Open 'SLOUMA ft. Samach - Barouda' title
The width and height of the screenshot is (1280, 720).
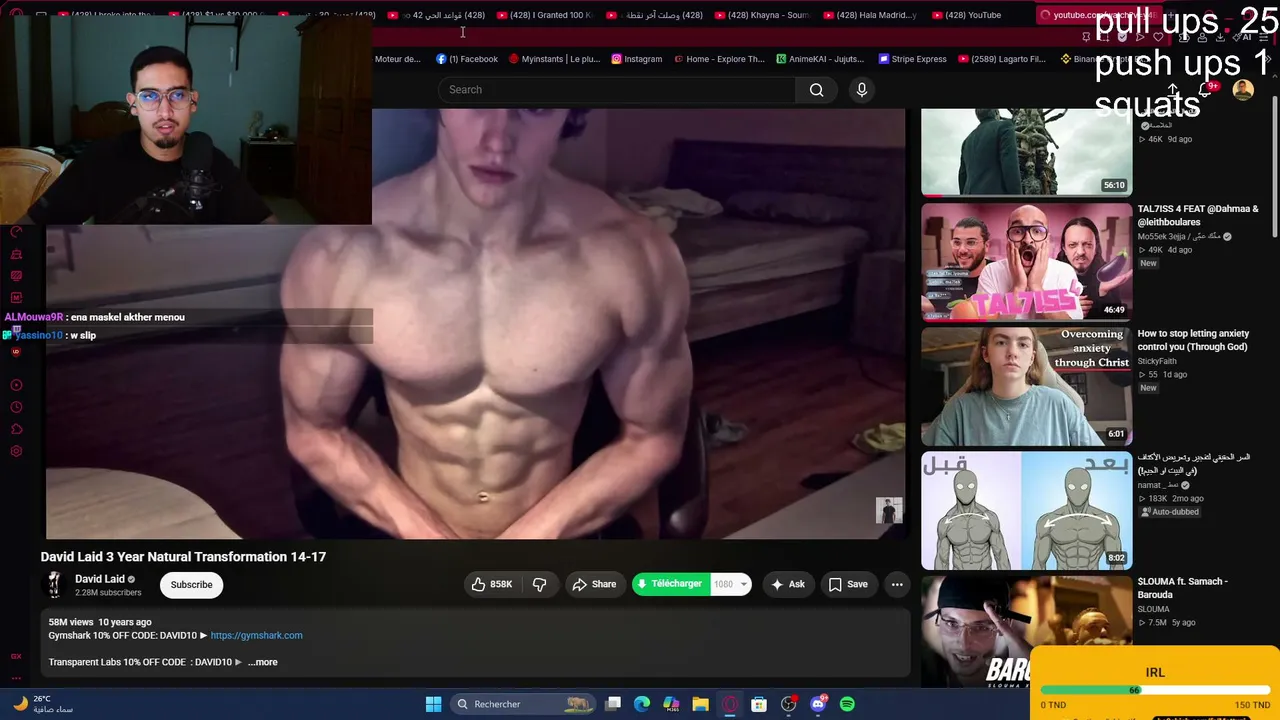1183,588
